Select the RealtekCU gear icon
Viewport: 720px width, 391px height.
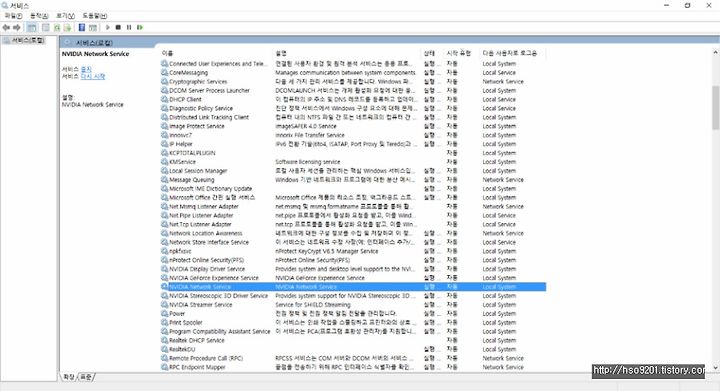tap(164, 349)
